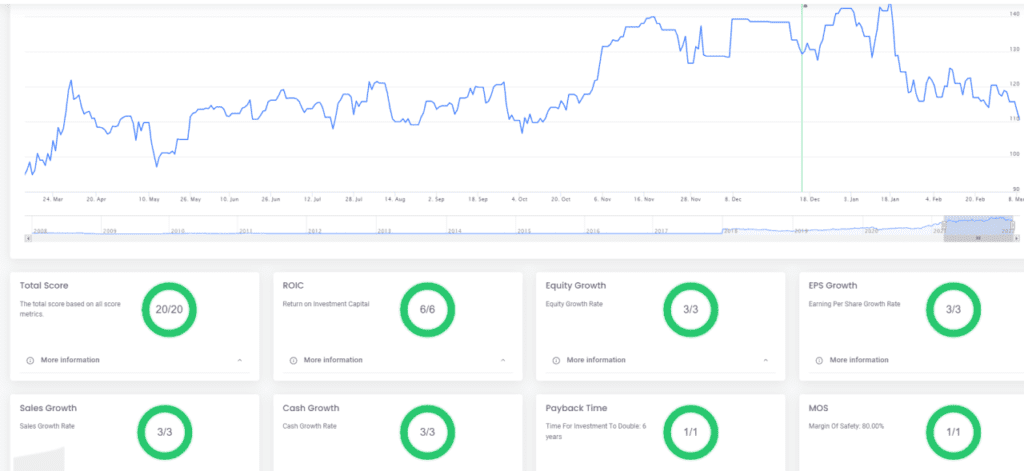Image resolution: width=1024 pixels, height=471 pixels.
Task: Open More information under ROIC
Action: (x=333, y=360)
